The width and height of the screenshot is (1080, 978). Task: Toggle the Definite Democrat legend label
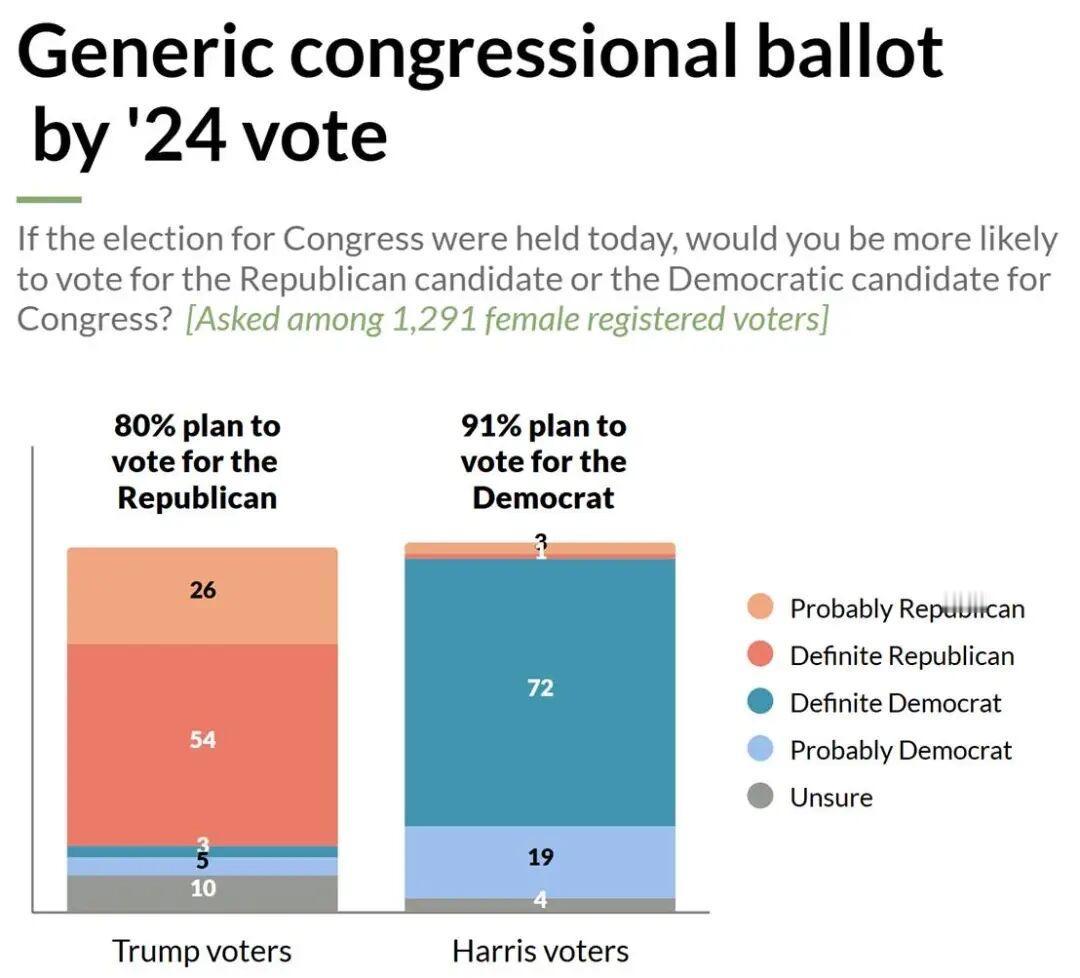(x=895, y=703)
